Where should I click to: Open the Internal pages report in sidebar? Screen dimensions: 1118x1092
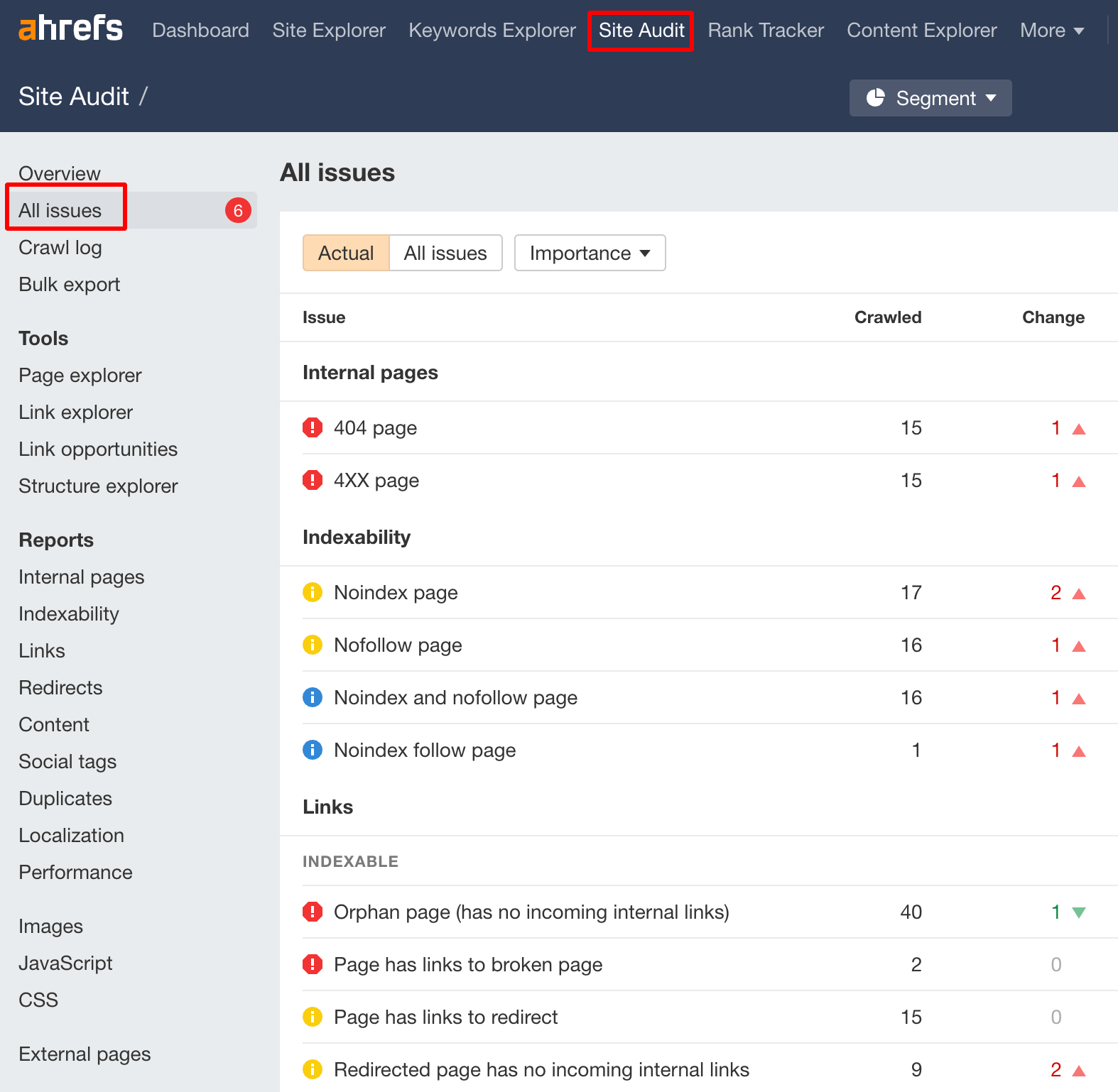point(82,577)
